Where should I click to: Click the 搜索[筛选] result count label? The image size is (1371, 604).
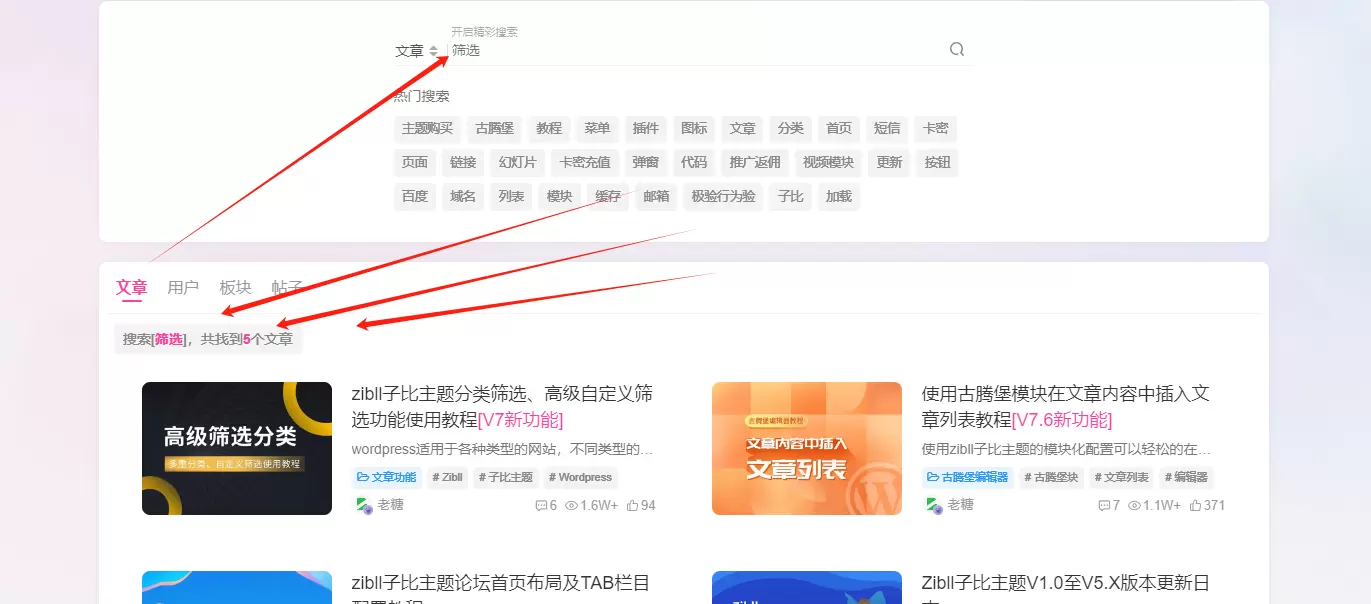pos(208,340)
